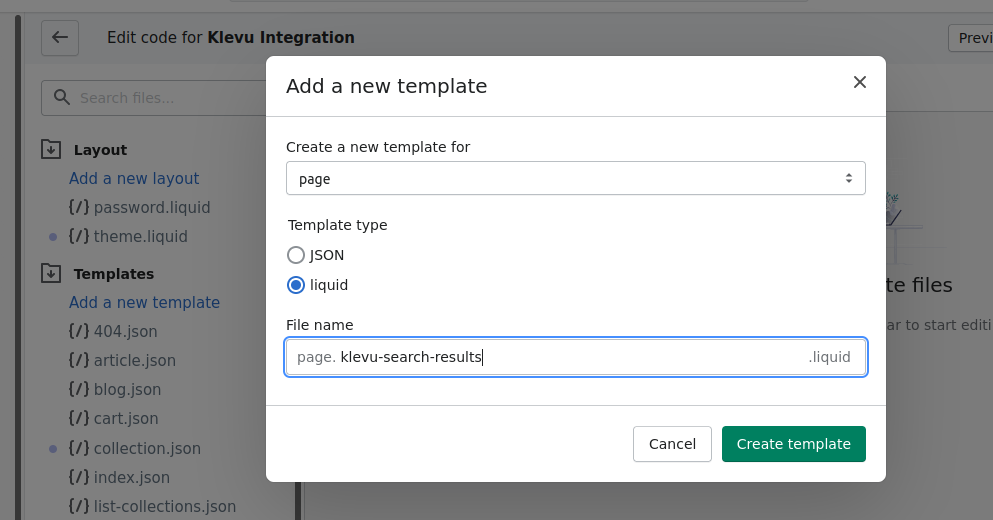The image size is (993, 520).
Task: Click the cart.json file code icon
Action: click(x=79, y=419)
